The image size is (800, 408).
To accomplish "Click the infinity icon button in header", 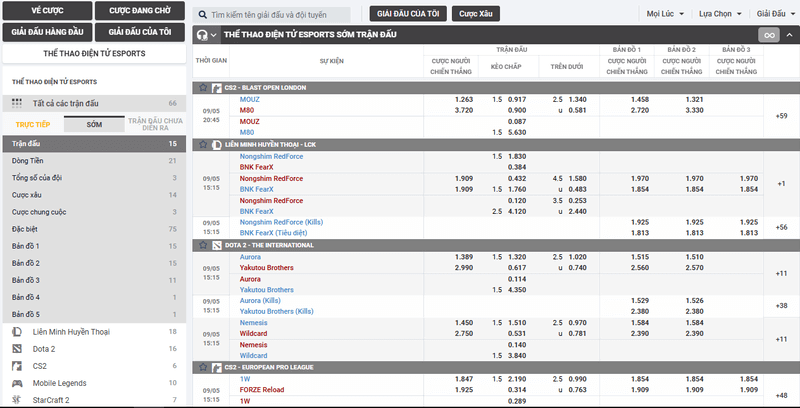I will (768, 35).
